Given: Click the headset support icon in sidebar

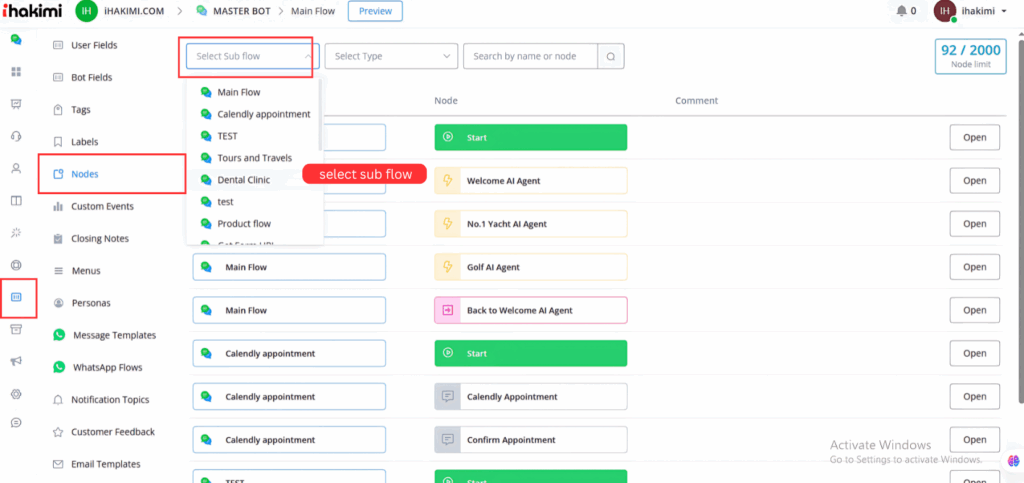Looking at the screenshot, I should point(16,136).
